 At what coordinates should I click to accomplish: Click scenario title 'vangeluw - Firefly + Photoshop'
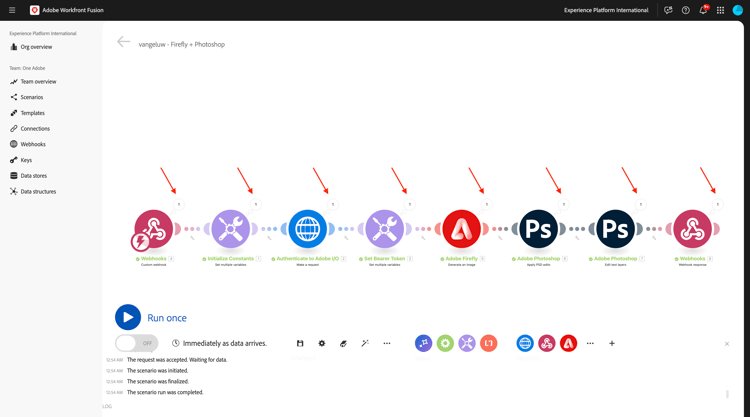coord(182,44)
